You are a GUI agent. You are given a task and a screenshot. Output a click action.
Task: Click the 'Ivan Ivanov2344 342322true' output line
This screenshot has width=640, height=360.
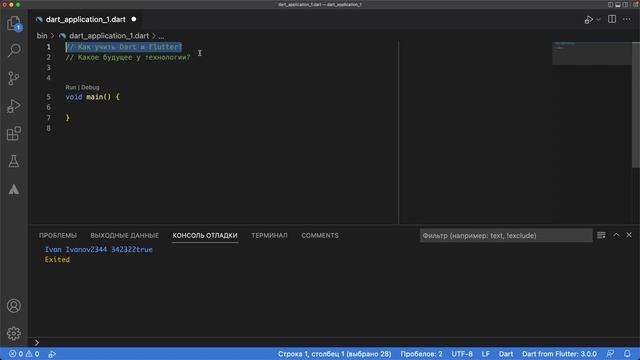click(x=98, y=249)
